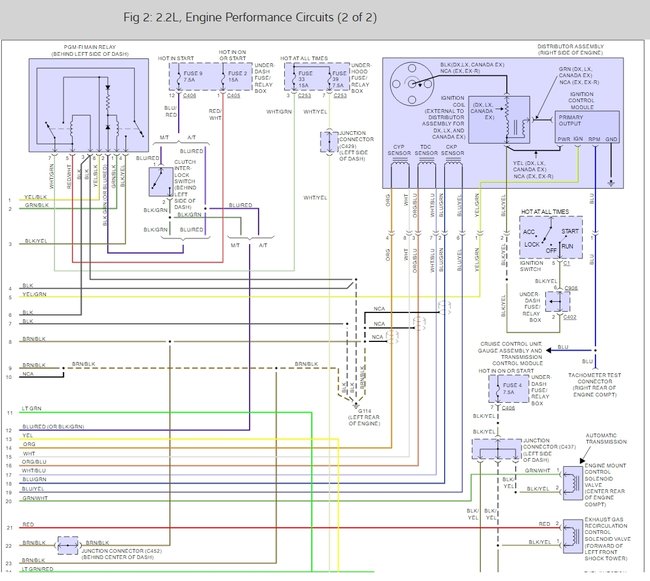This screenshot has height=581, width=650.
Task: Select the 'LOCK' position in the ignition switch
Action: point(532,244)
